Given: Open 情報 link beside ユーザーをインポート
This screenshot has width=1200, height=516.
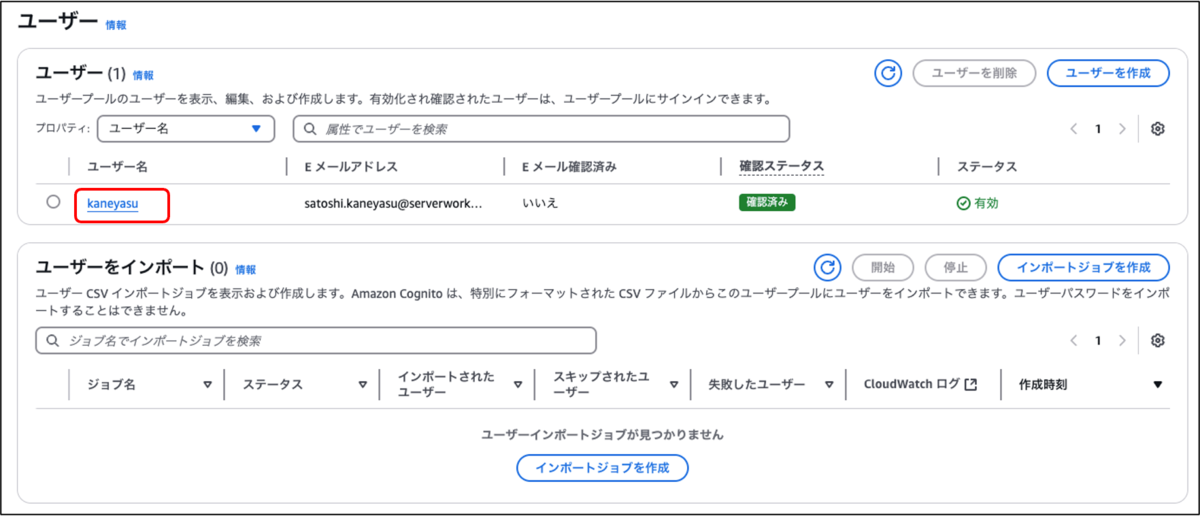Looking at the screenshot, I should pyautogui.click(x=246, y=269).
